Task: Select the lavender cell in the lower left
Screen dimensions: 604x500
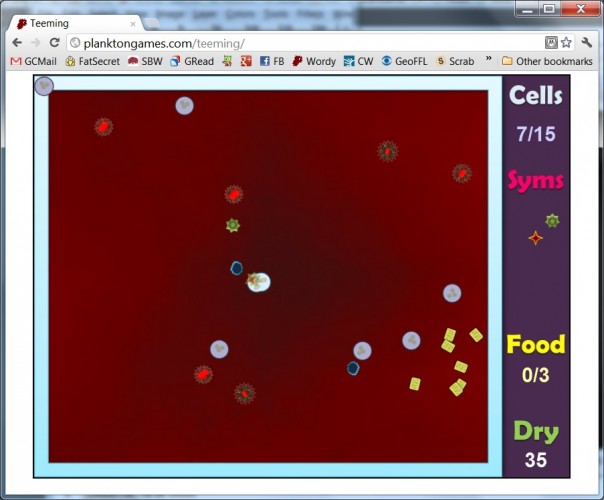Action: click(219, 349)
